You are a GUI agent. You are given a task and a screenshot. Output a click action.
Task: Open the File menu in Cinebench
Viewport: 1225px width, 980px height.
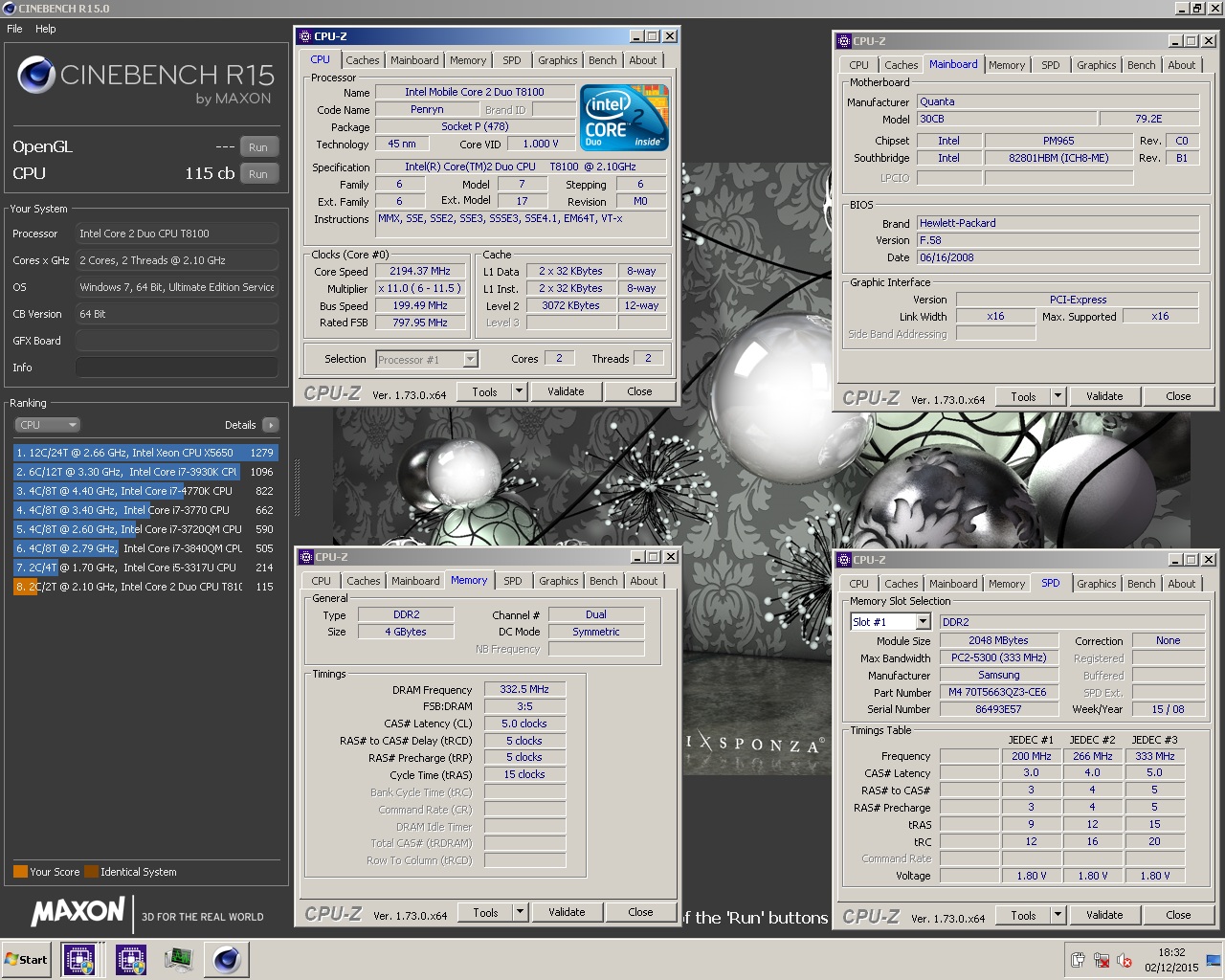[14, 29]
